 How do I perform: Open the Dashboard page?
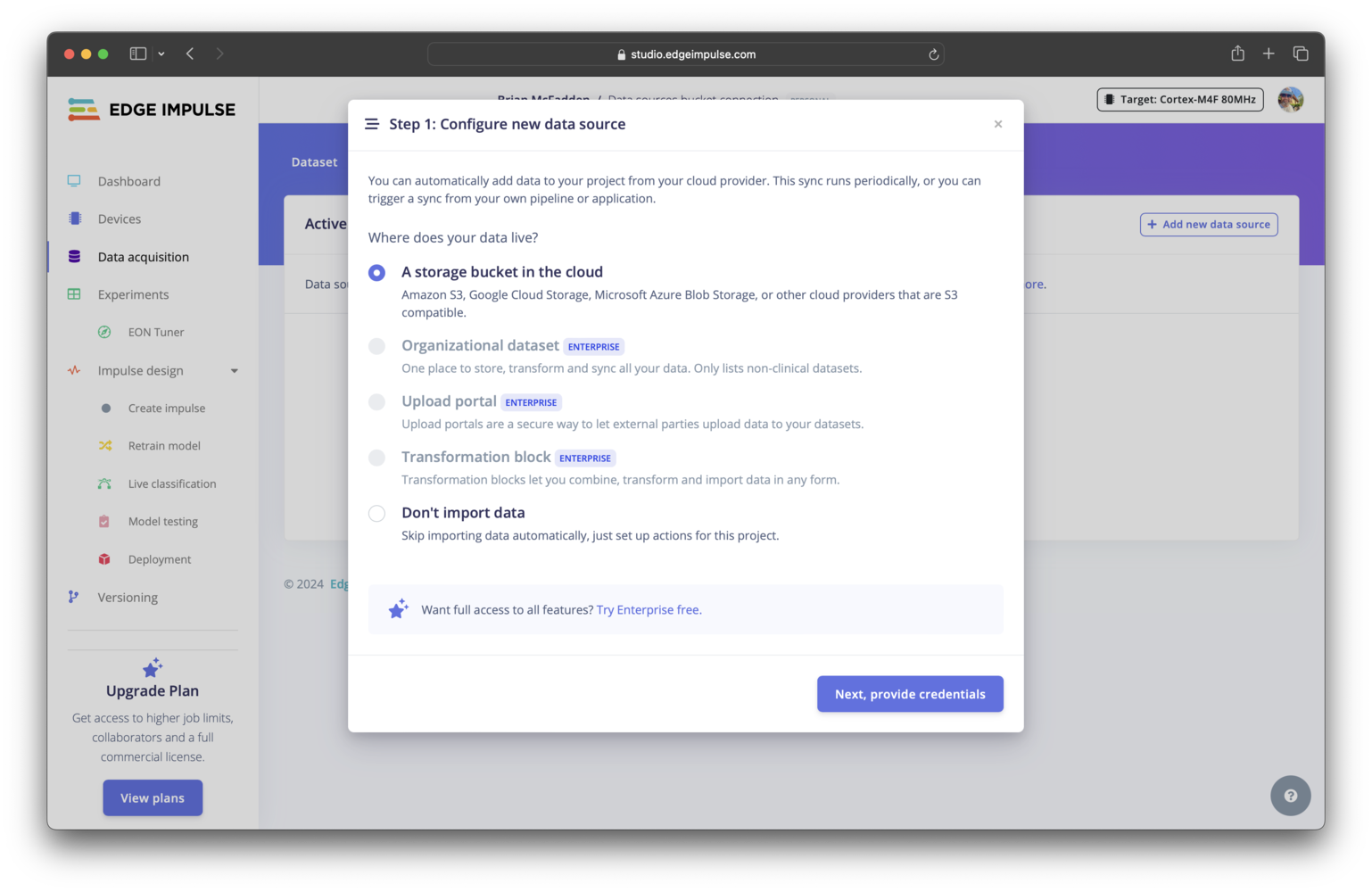[x=129, y=181]
